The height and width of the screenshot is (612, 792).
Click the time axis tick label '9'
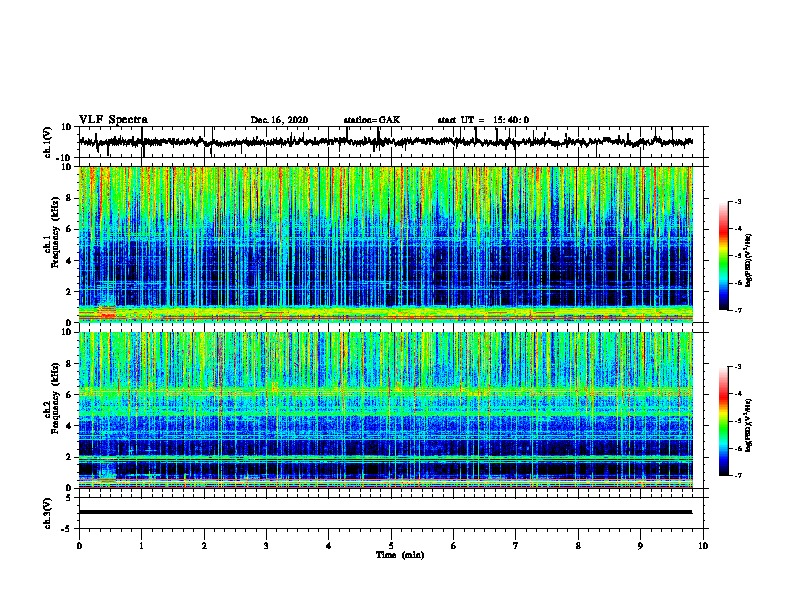pyautogui.click(x=640, y=546)
